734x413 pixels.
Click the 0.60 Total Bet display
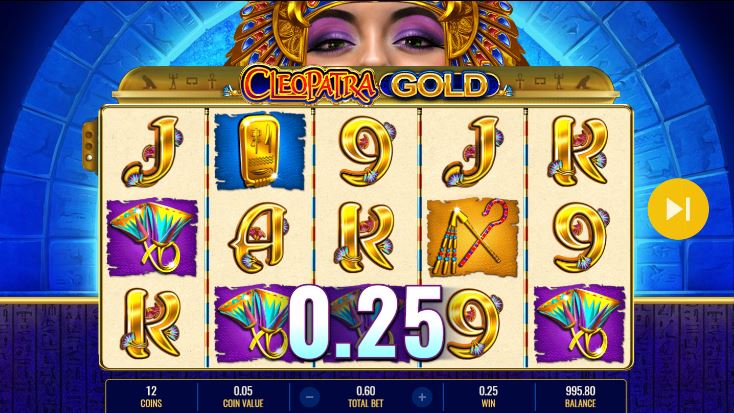(366, 397)
